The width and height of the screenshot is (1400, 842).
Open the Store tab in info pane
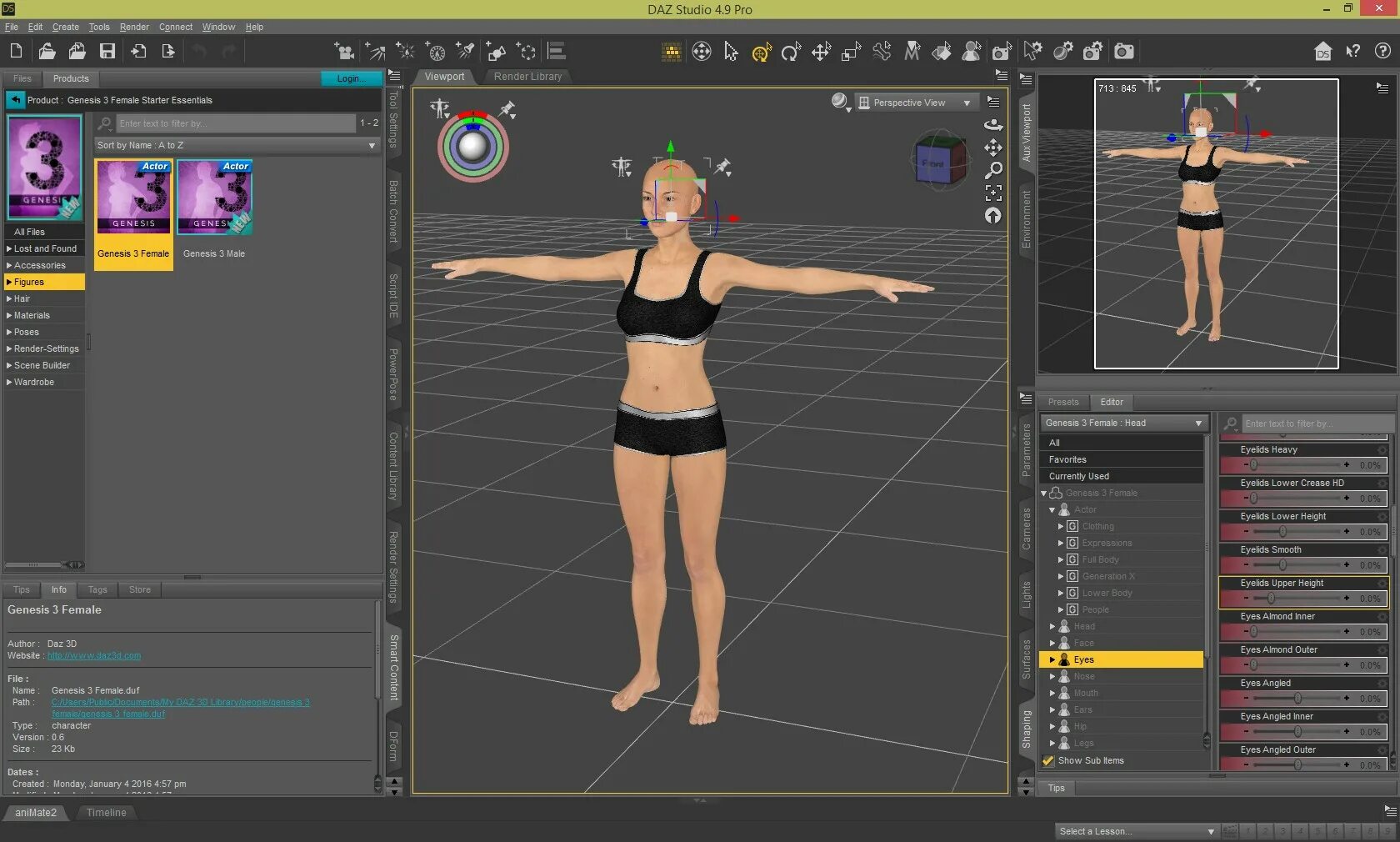point(140,589)
